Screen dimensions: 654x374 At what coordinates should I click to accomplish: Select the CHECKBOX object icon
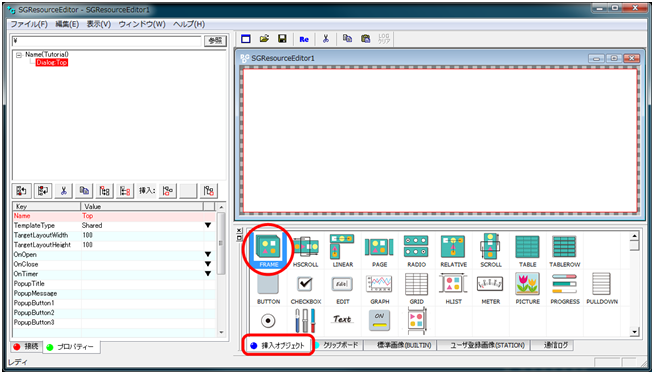coord(306,288)
